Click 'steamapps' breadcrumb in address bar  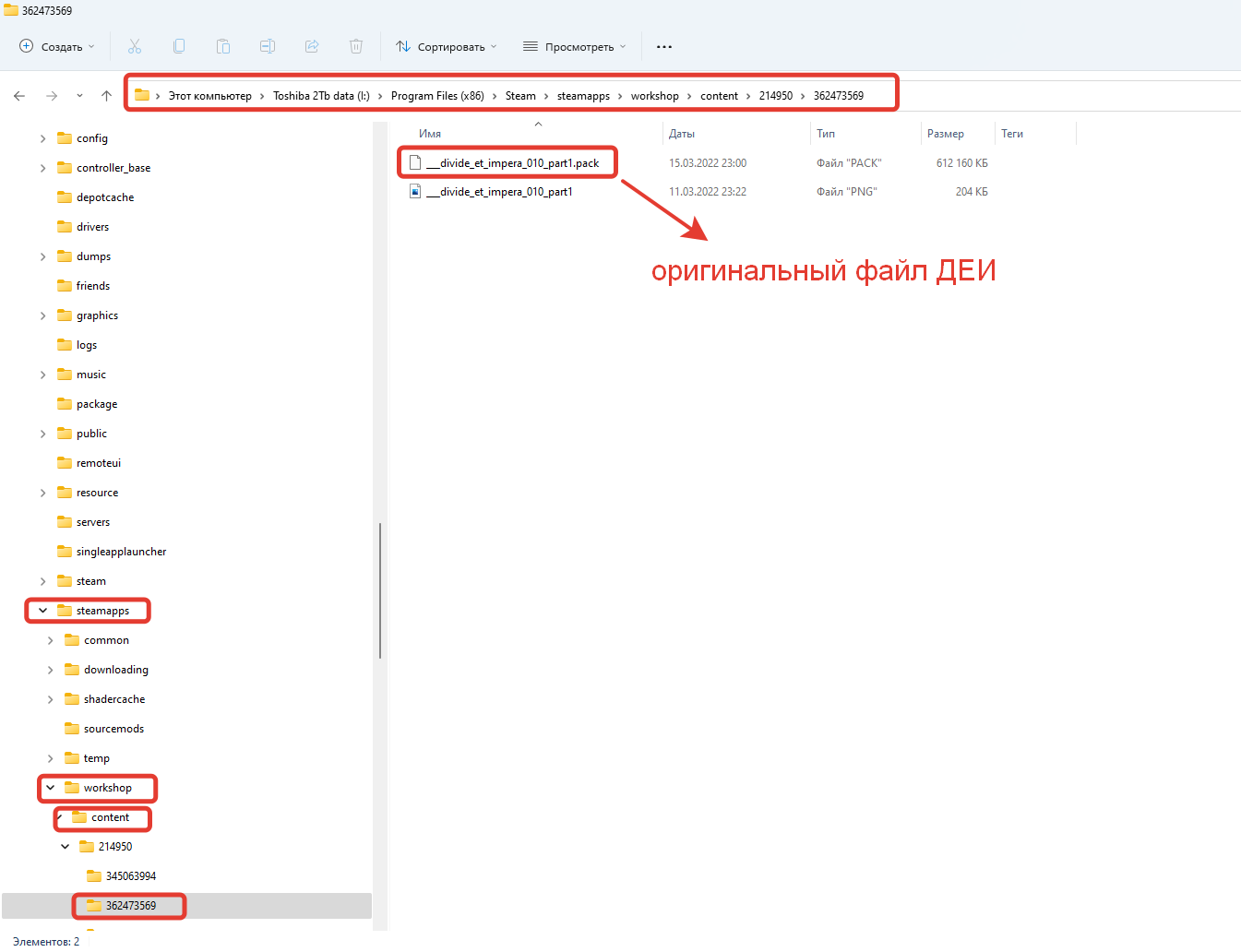[x=583, y=96]
